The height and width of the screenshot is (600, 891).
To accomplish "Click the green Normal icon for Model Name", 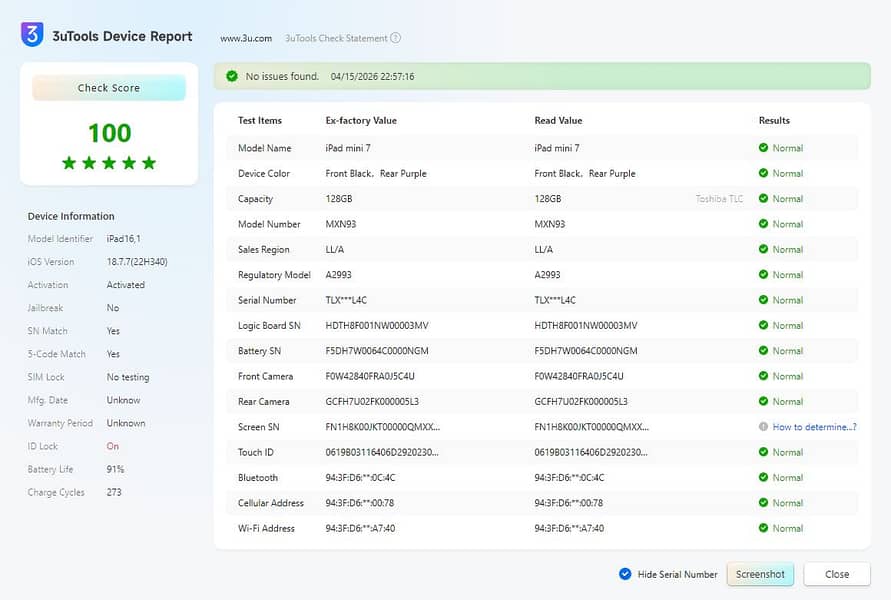I will tap(764, 148).
